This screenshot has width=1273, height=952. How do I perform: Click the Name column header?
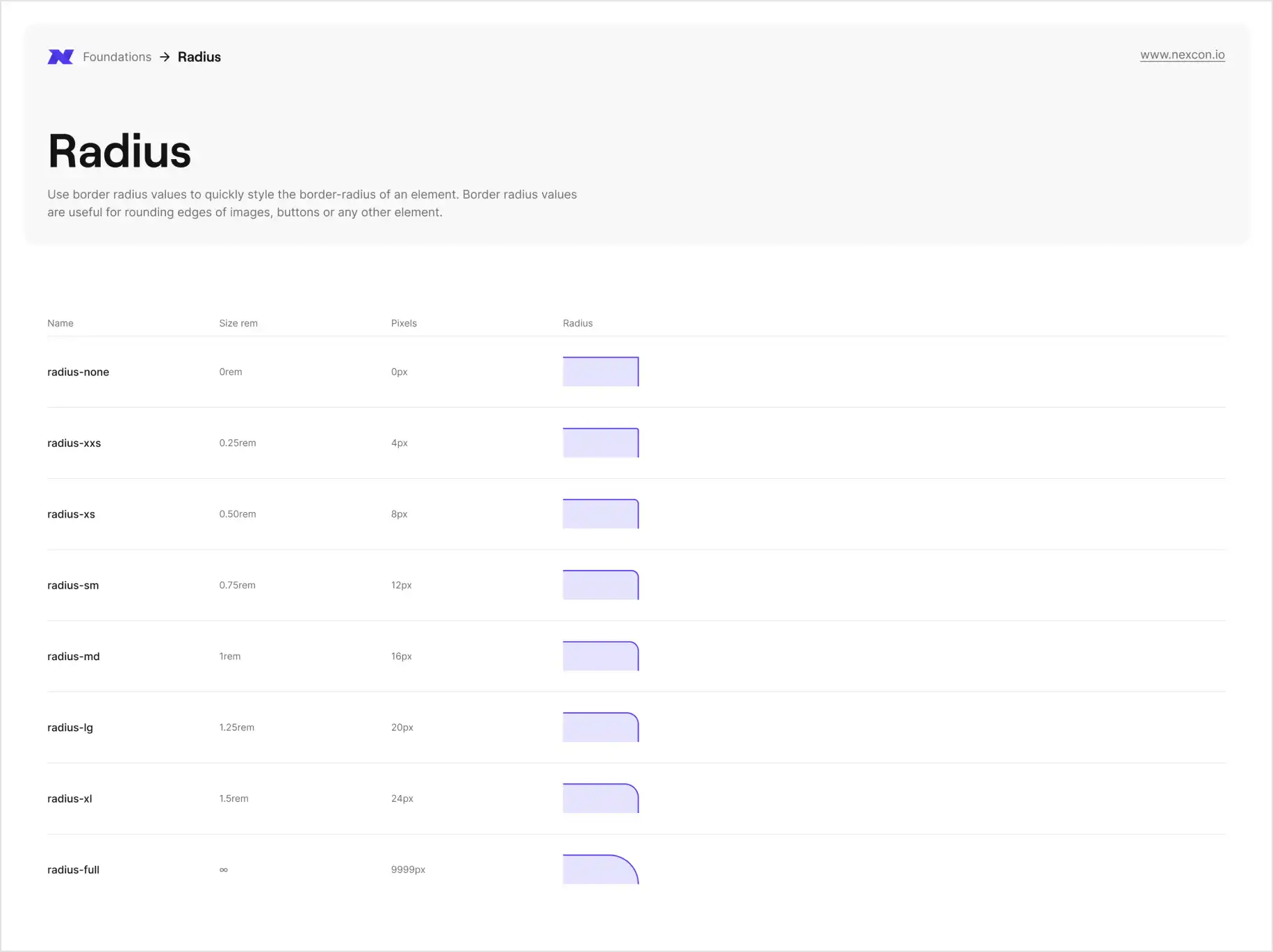60,322
